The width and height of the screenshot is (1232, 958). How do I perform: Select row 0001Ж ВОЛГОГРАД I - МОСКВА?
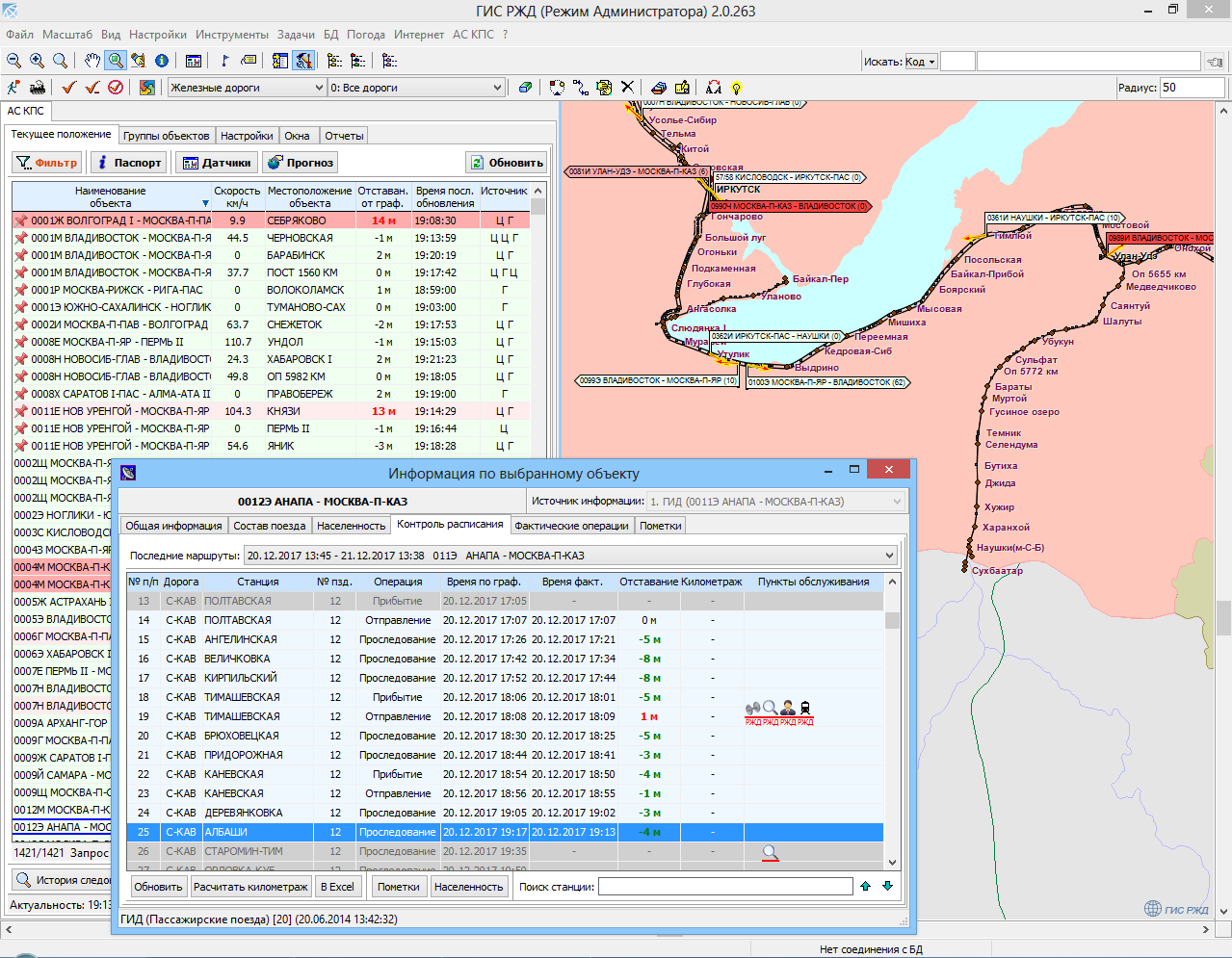(271, 220)
